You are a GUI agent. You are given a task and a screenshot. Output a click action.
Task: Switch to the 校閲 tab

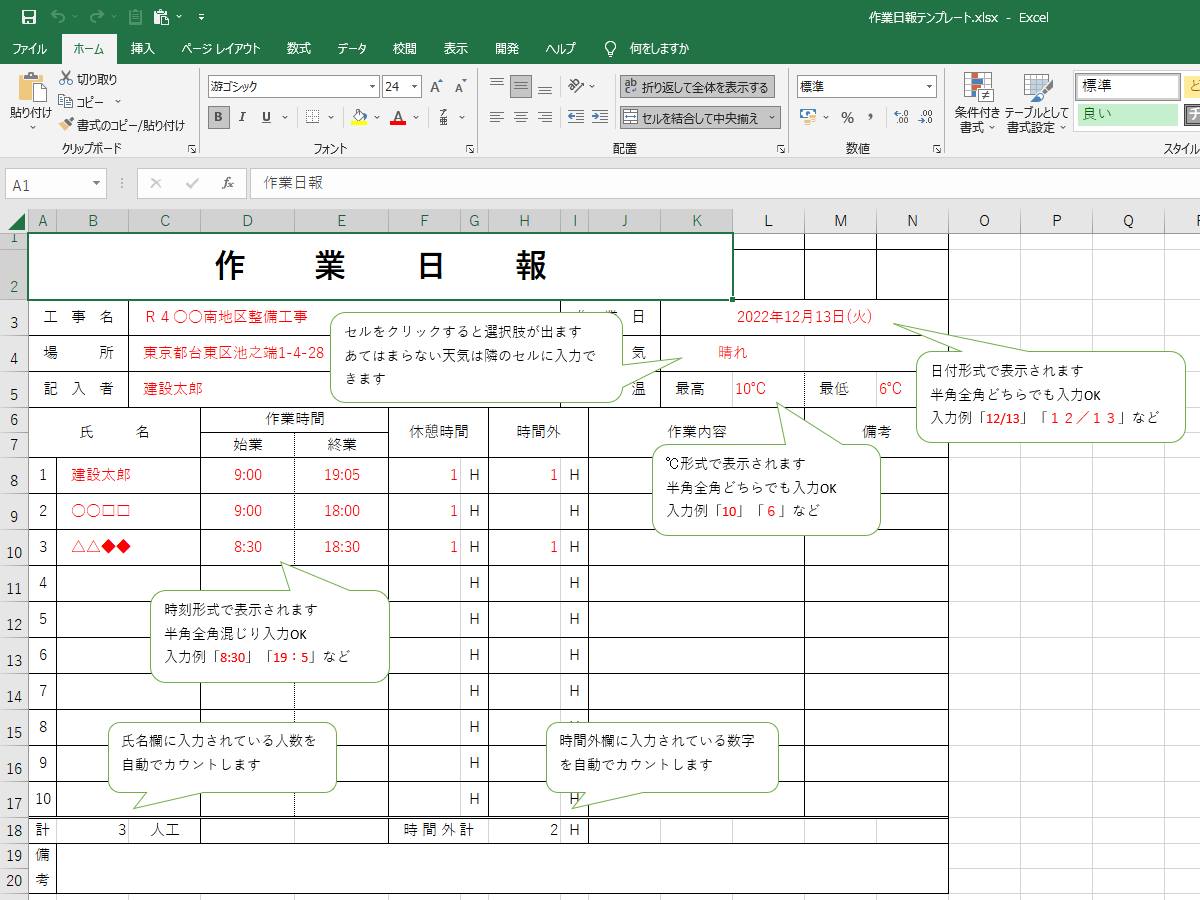pyautogui.click(x=404, y=48)
